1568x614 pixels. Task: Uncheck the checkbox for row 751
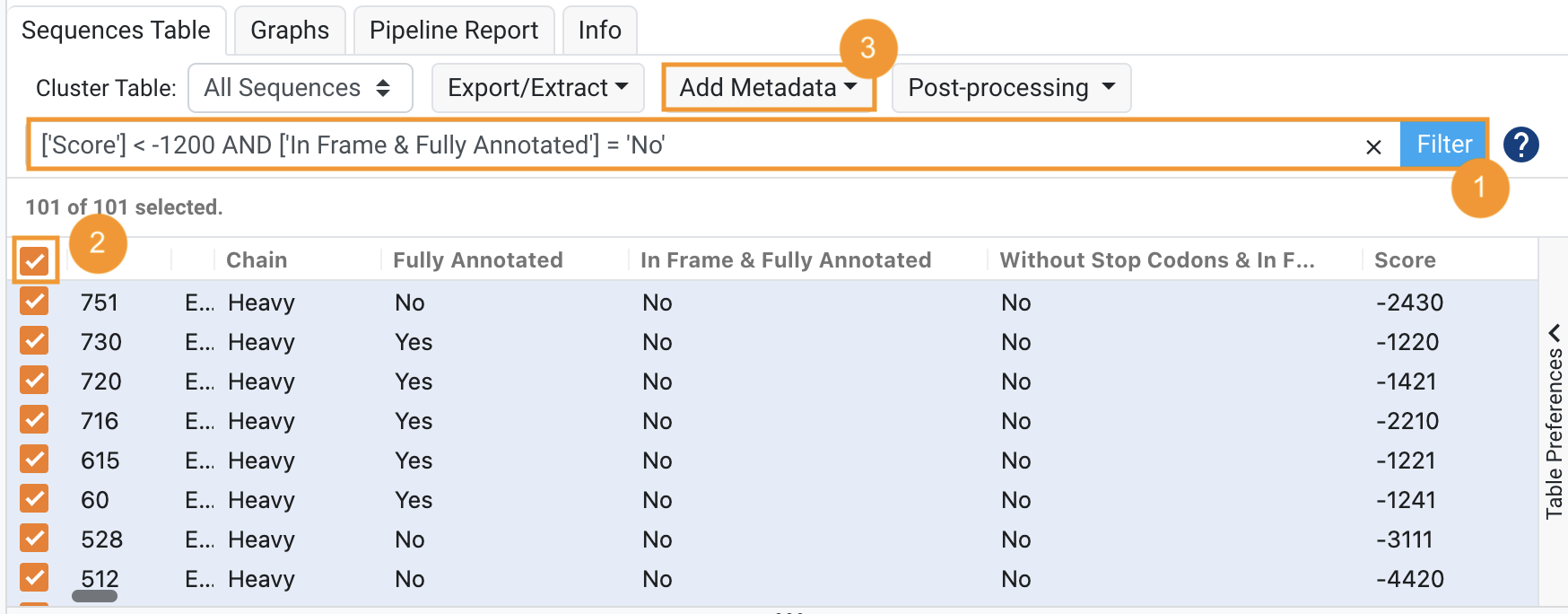coord(34,302)
